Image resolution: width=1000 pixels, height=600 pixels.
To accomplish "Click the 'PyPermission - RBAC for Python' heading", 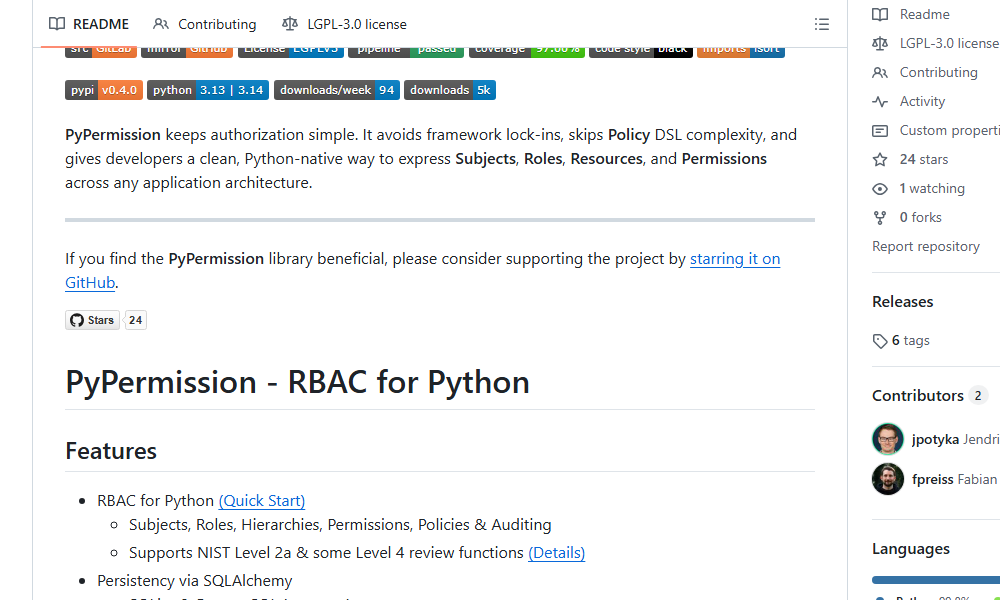I will coord(297,382).
